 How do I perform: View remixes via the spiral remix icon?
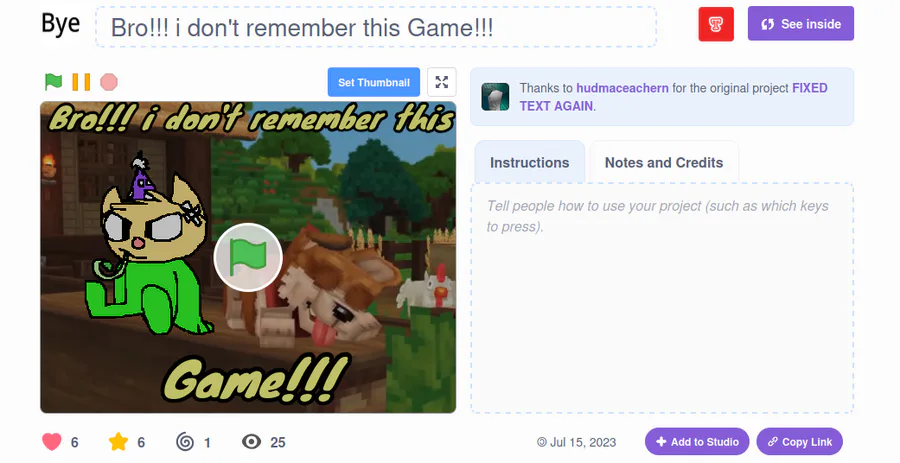click(x=185, y=442)
